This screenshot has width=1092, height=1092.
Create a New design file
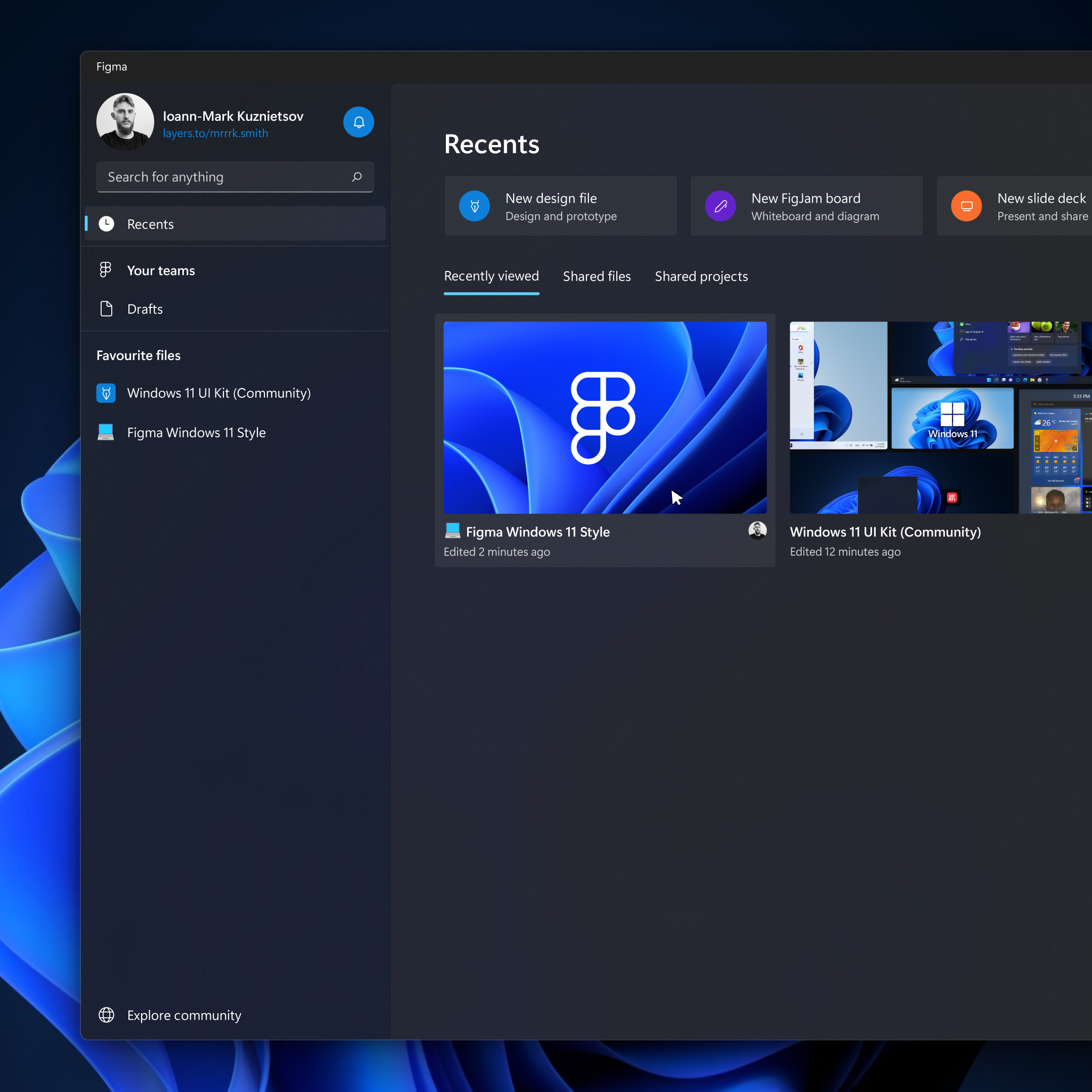point(561,206)
